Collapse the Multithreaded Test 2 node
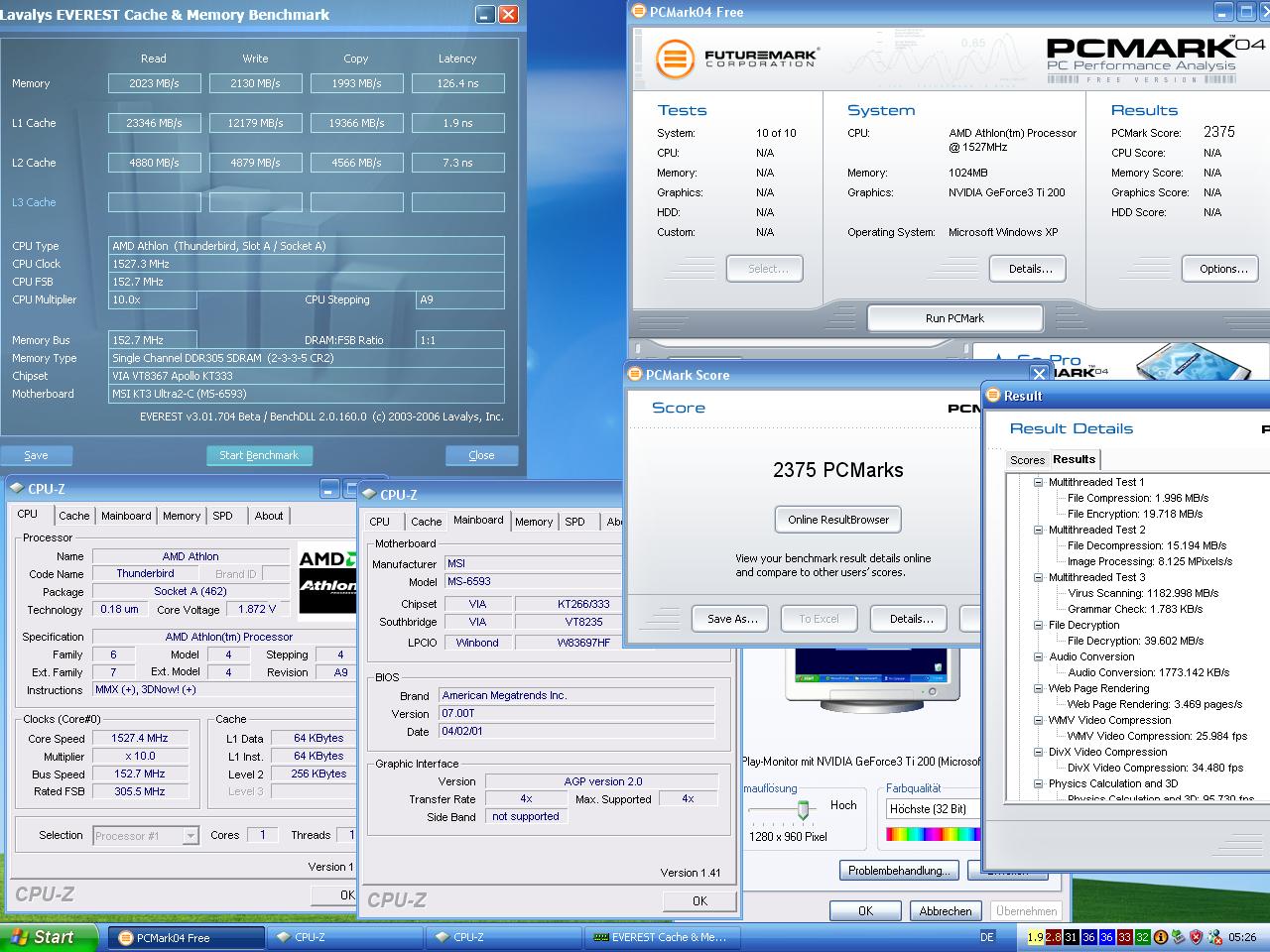Viewport: 1270px width, 952px height. [x=1038, y=530]
